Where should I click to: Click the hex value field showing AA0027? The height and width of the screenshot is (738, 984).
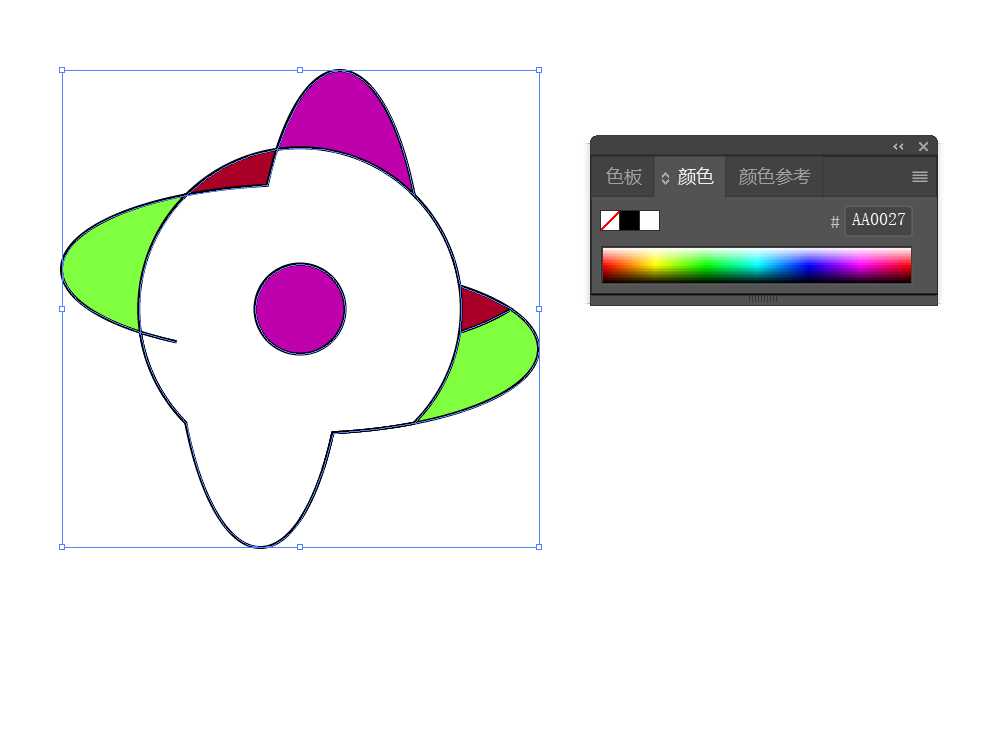[x=878, y=220]
